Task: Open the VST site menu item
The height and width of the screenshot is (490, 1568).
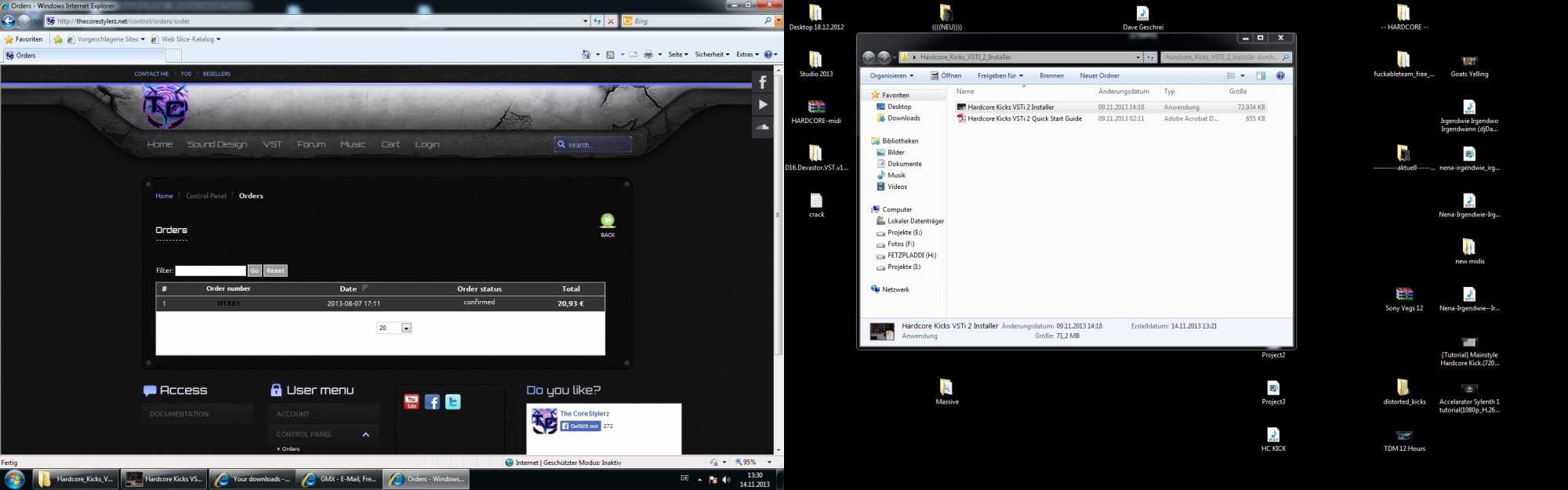Action: coord(272,144)
